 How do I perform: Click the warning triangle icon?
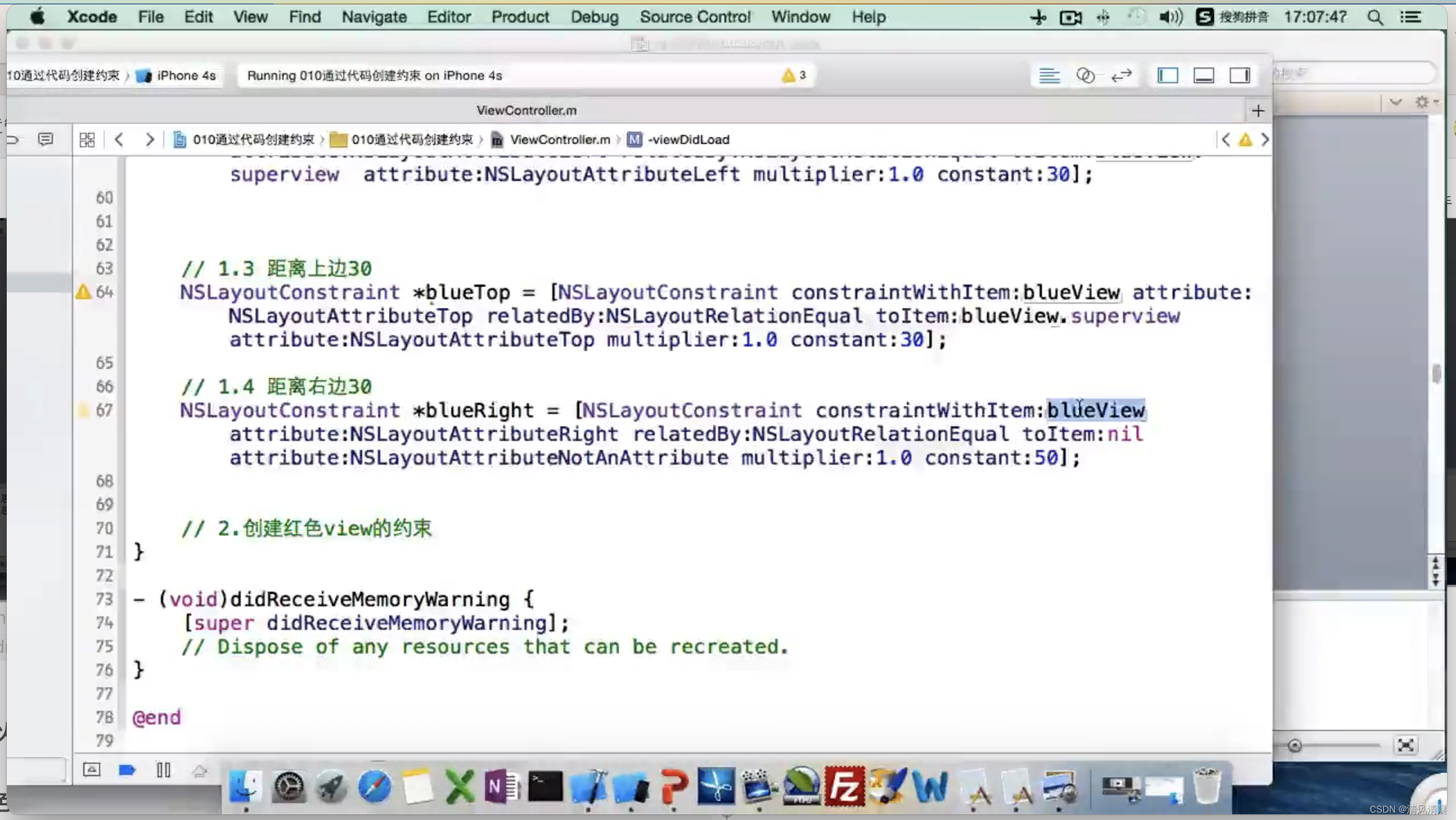[x=789, y=74]
